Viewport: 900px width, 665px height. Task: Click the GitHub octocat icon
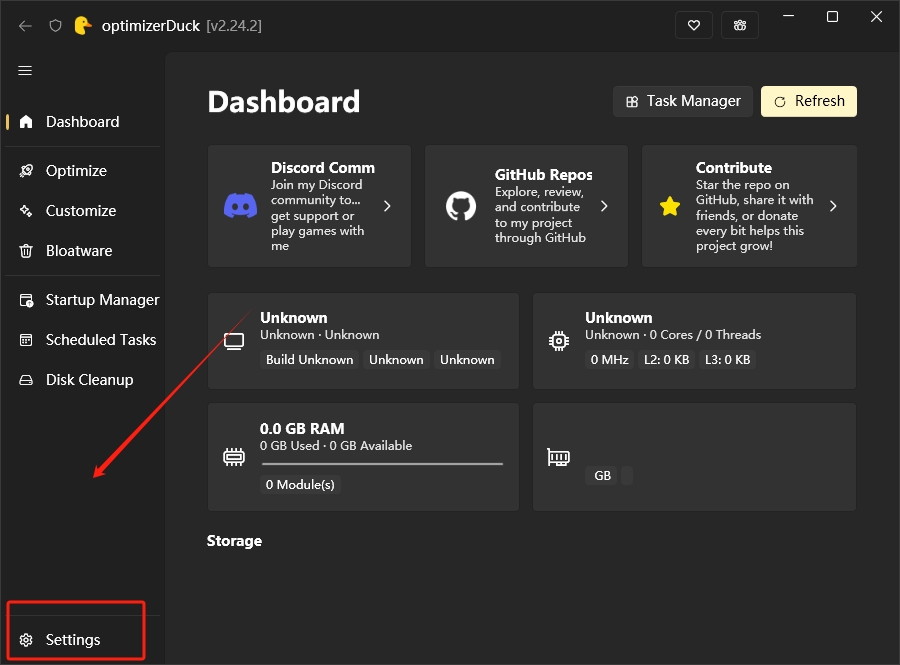pyautogui.click(x=461, y=206)
